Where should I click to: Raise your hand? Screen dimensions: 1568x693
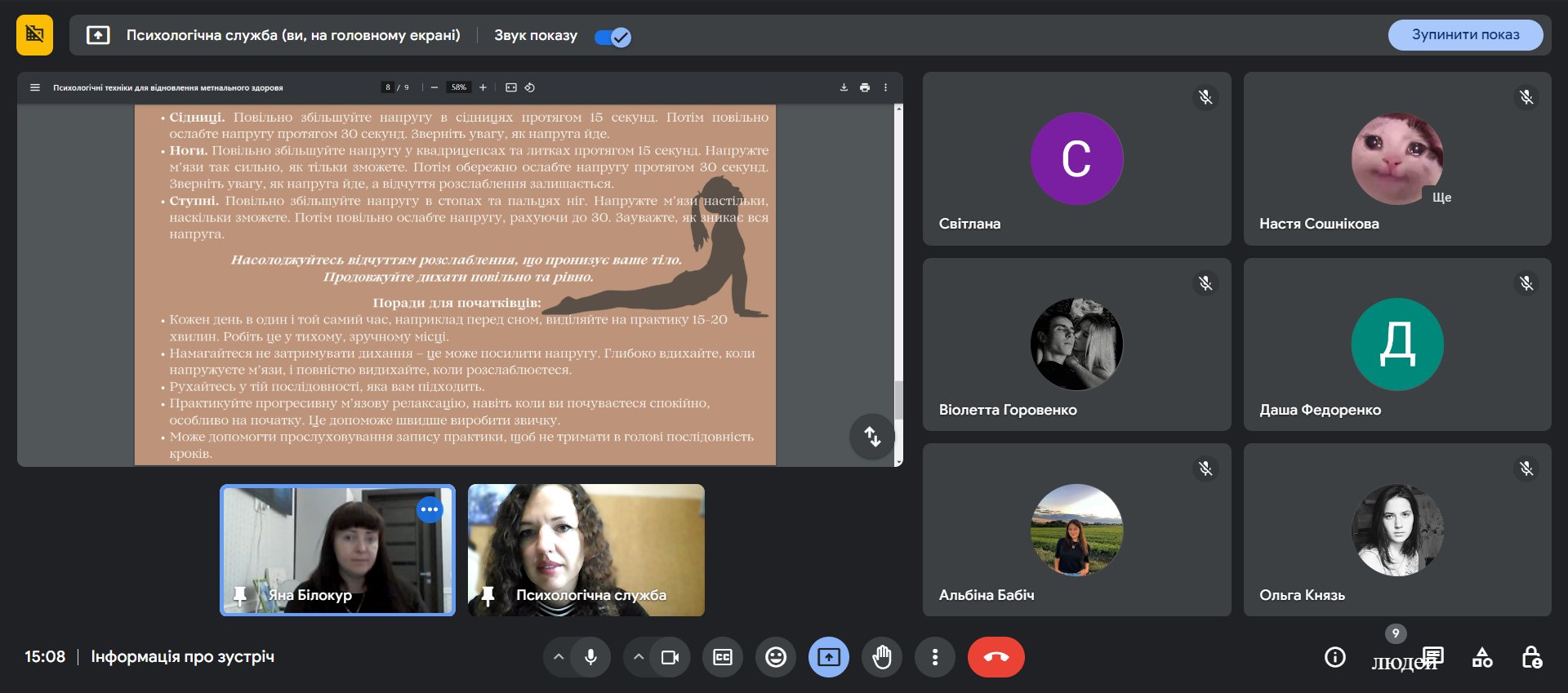882,657
